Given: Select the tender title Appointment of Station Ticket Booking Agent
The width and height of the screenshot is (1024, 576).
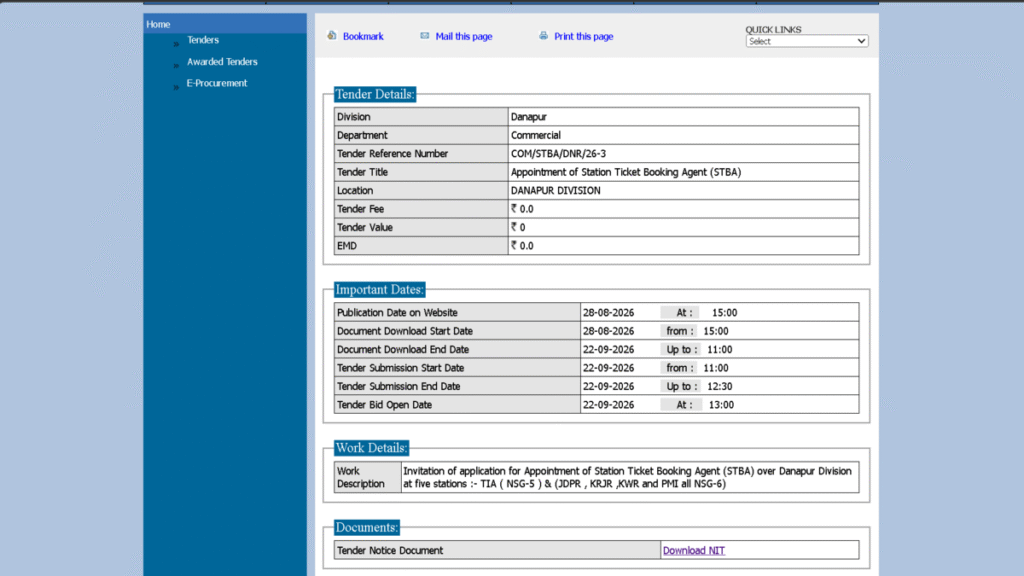Looking at the screenshot, I should point(626,172).
